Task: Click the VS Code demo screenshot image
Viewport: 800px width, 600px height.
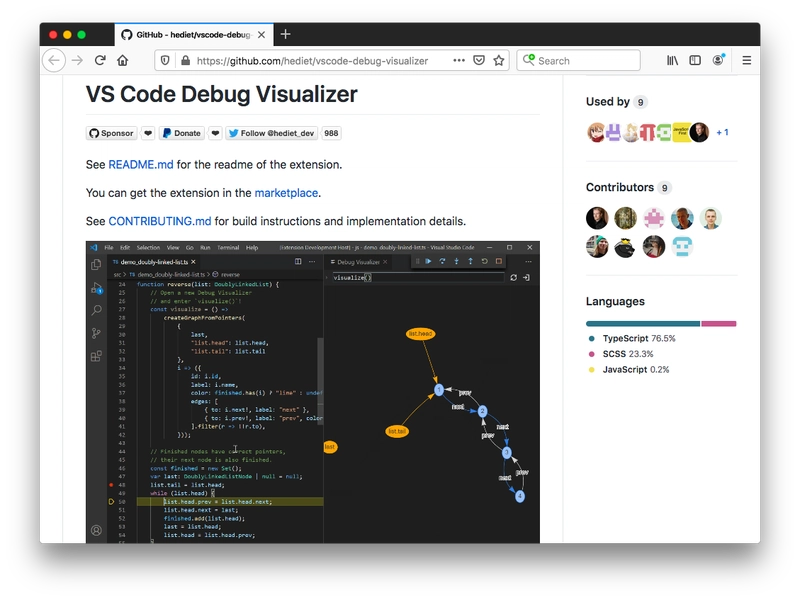Action: [x=313, y=392]
